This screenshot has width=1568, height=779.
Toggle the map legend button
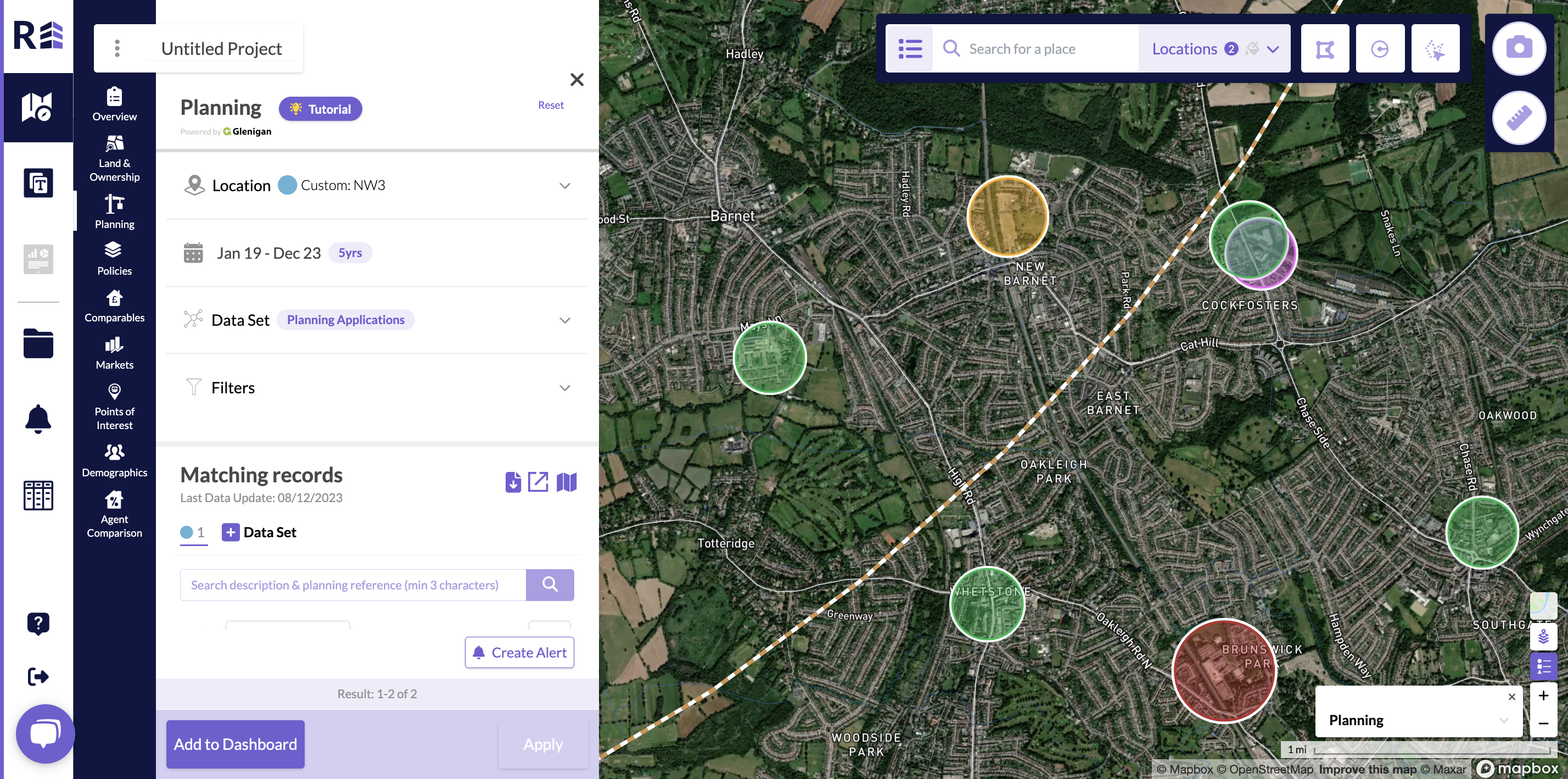1543,666
